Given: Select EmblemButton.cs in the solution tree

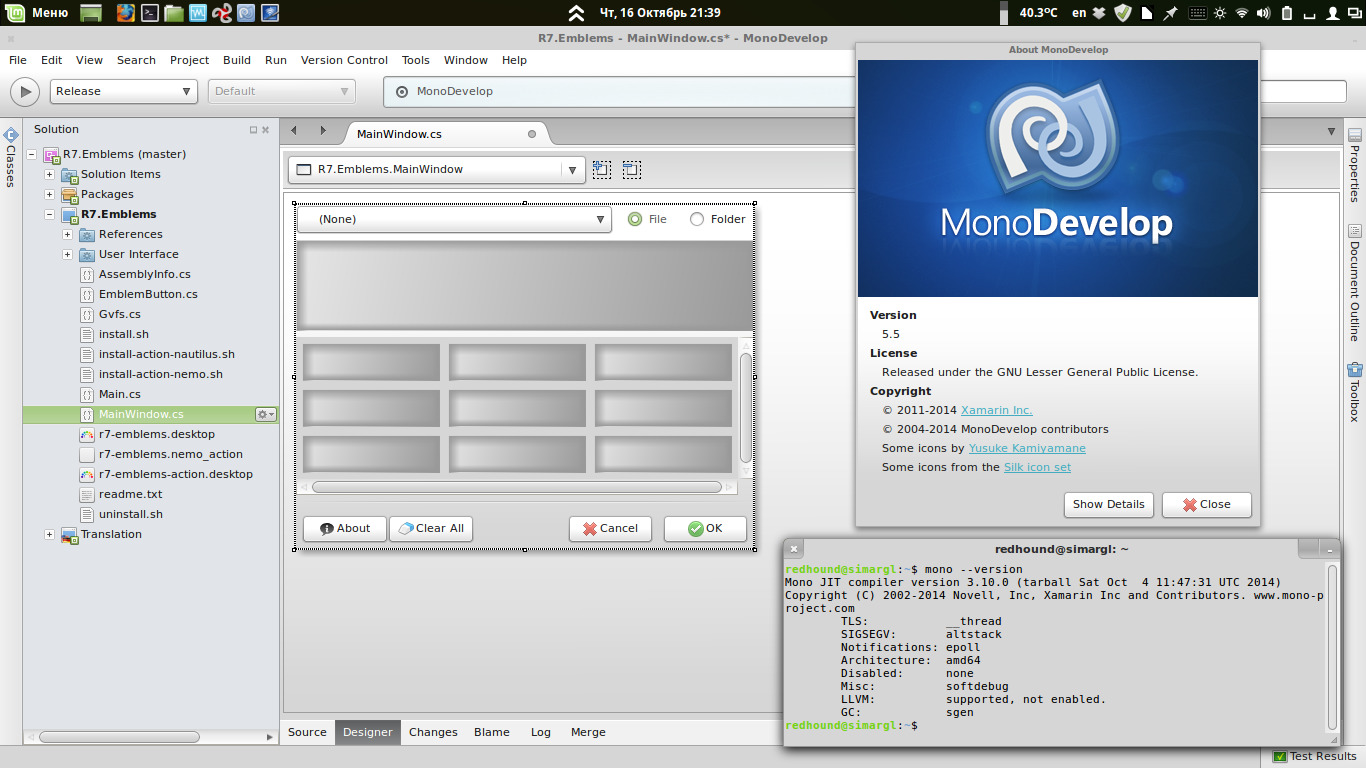Looking at the screenshot, I should (x=148, y=294).
